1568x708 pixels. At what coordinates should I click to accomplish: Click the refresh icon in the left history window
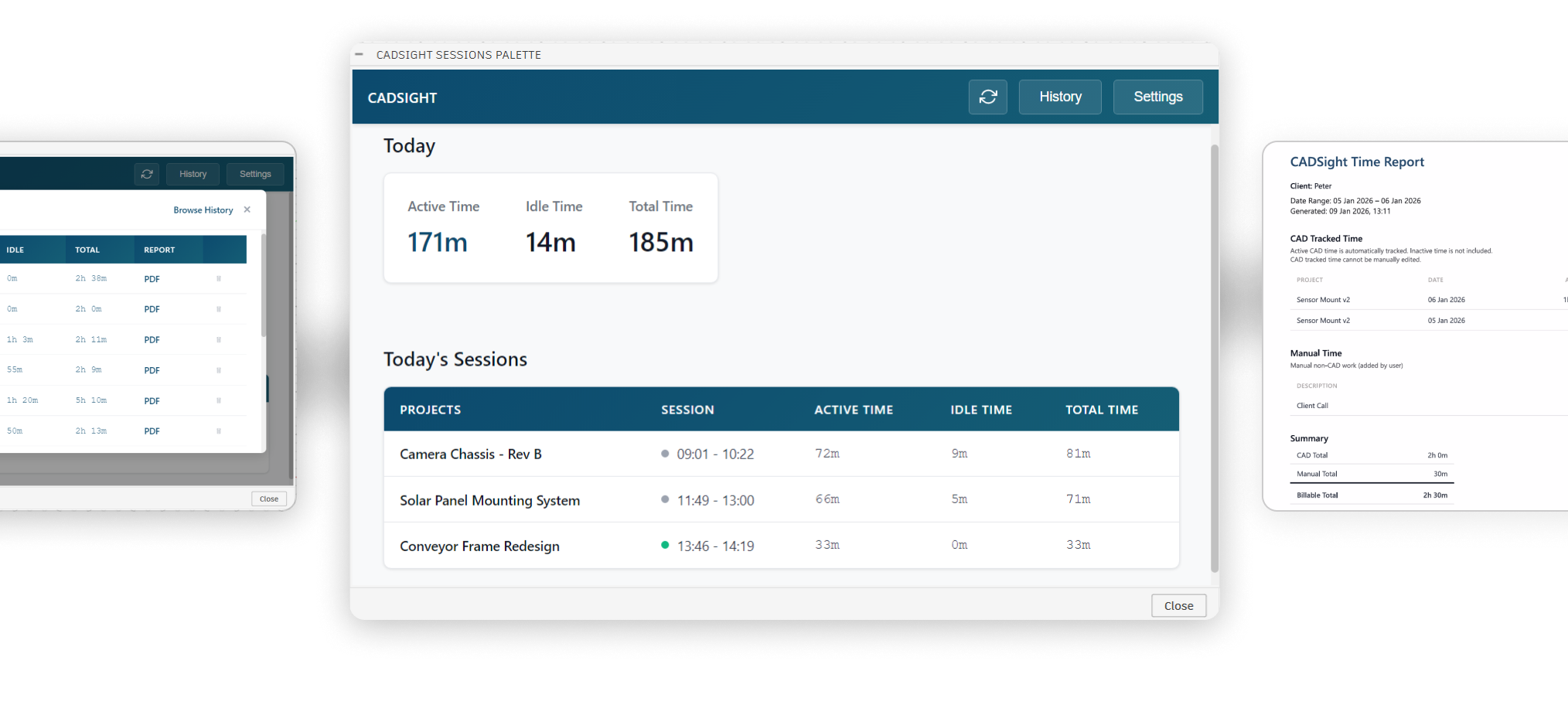pos(147,174)
